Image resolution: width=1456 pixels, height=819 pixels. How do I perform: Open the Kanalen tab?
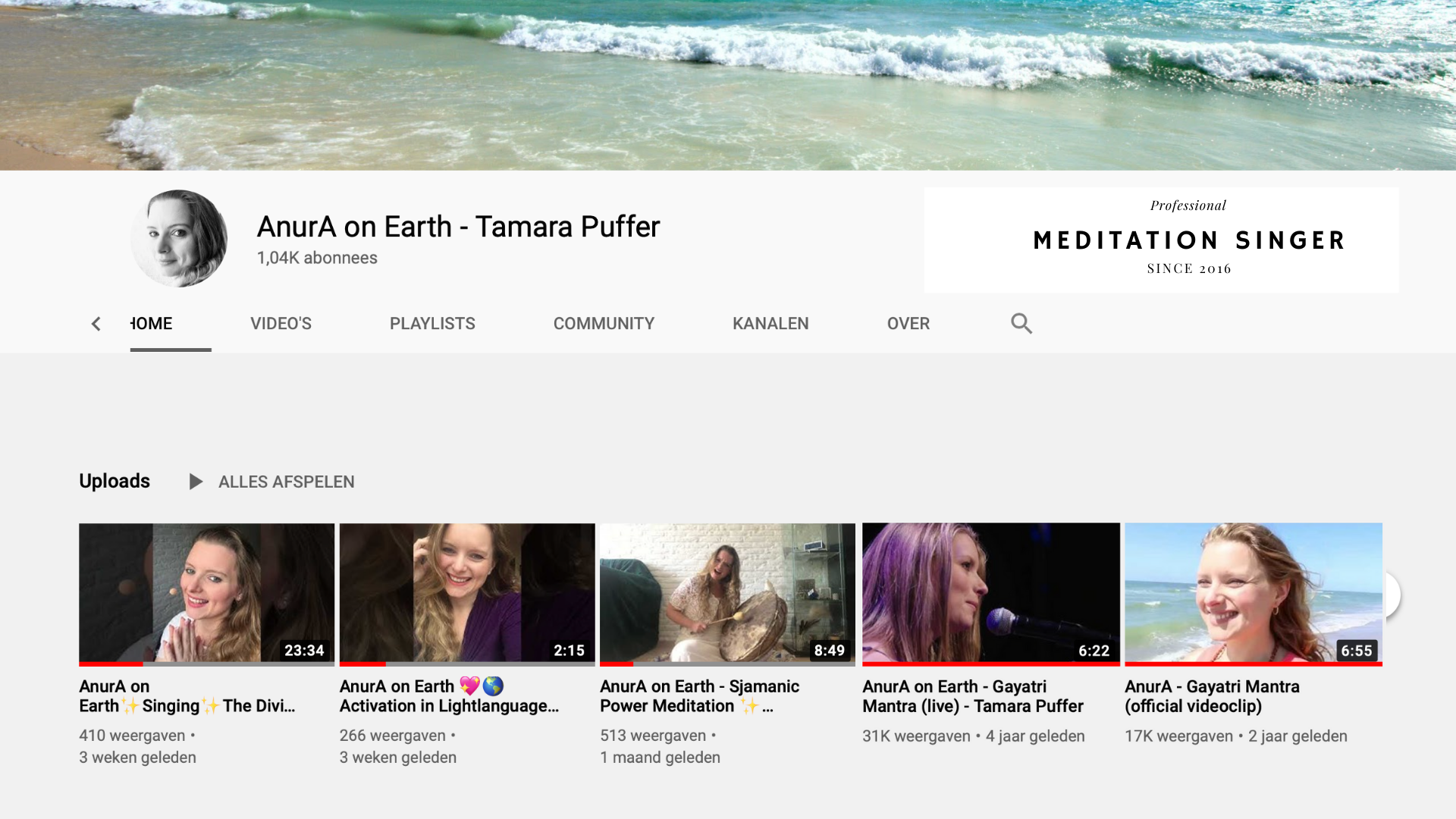point(770,324)
